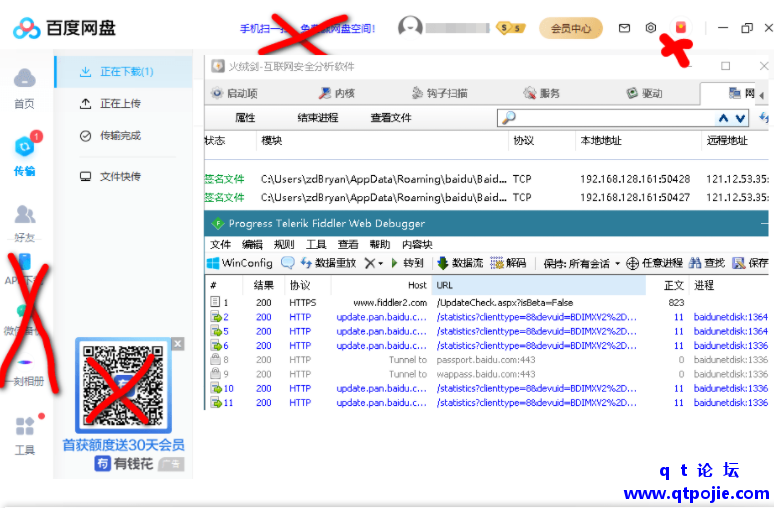Open the Kernel tab in Huorong Sword

click(337, 93)
